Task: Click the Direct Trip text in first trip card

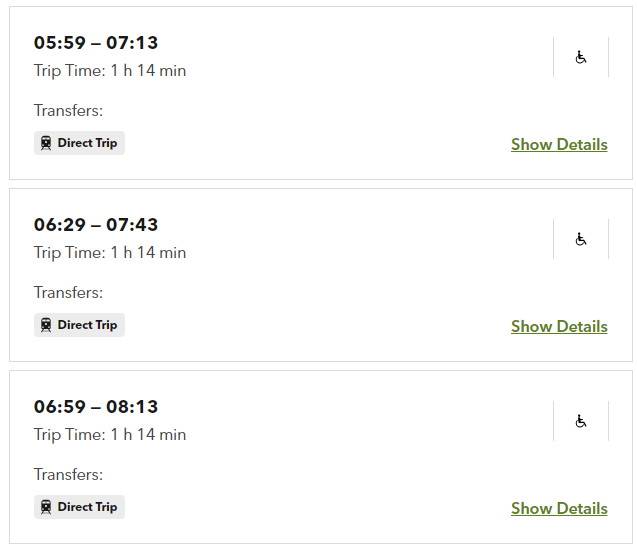Action: coord(87,143)
